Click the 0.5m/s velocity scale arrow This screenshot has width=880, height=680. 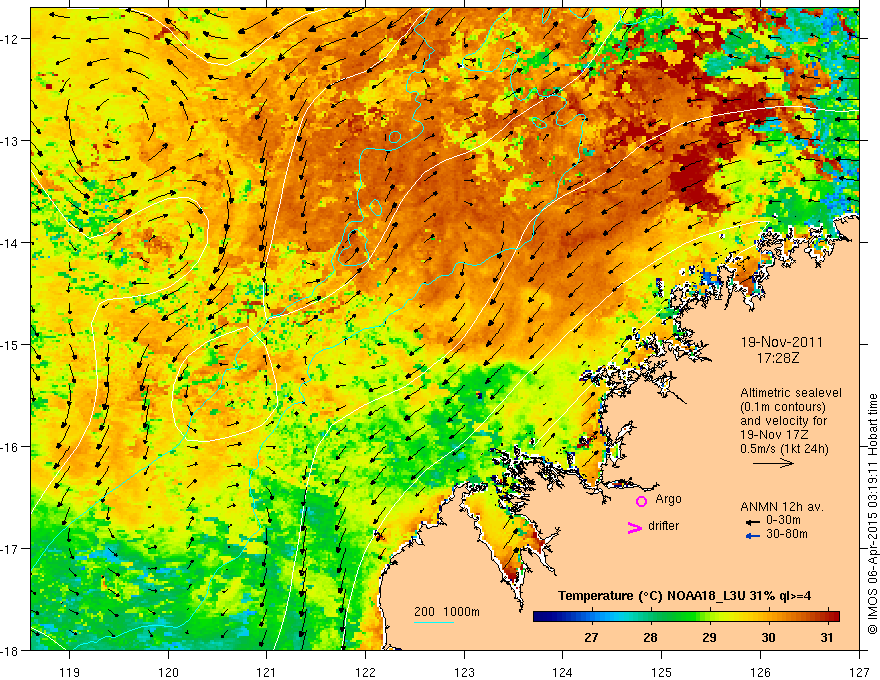[x=773, y=463]
